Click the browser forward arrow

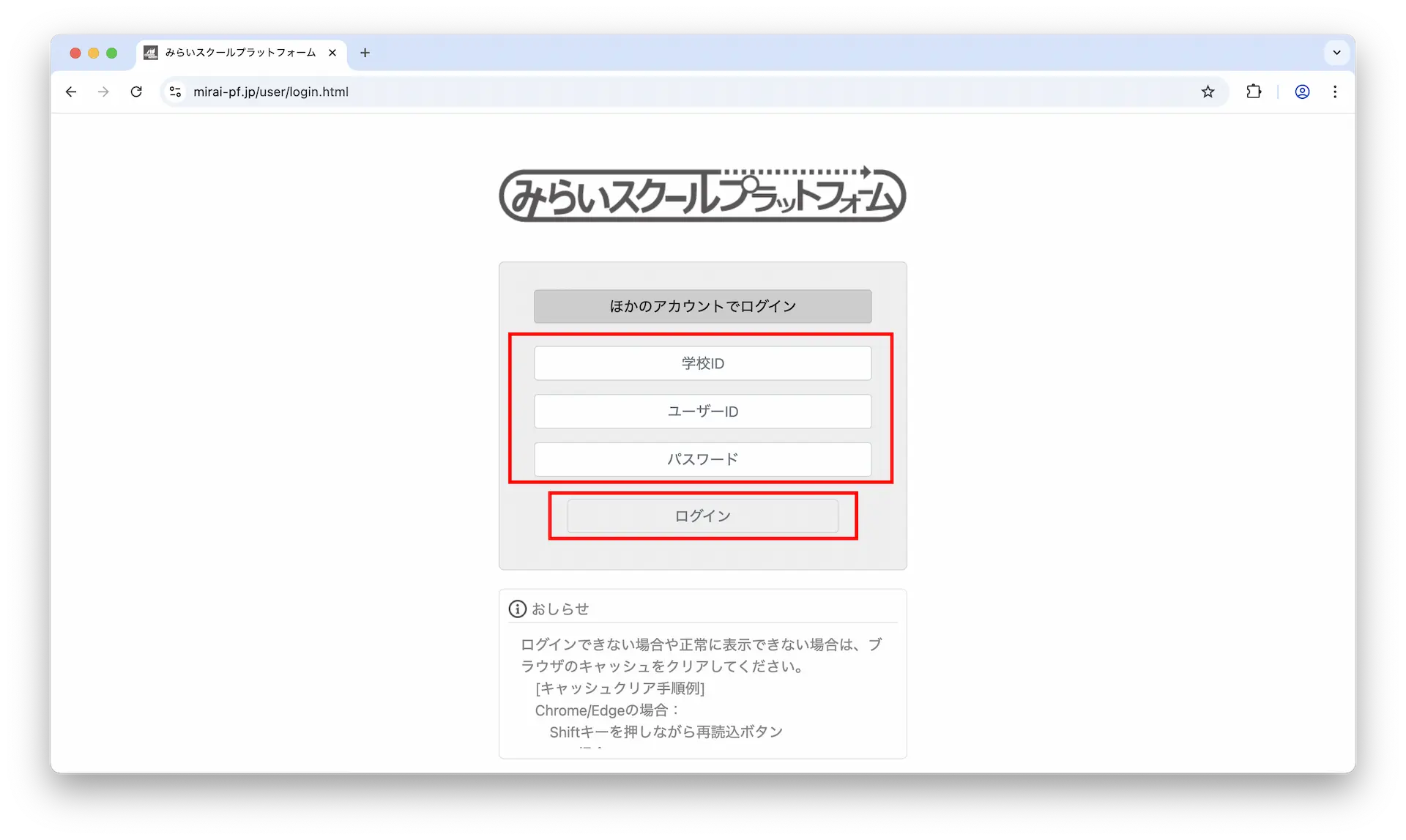(x=103, y=92)
